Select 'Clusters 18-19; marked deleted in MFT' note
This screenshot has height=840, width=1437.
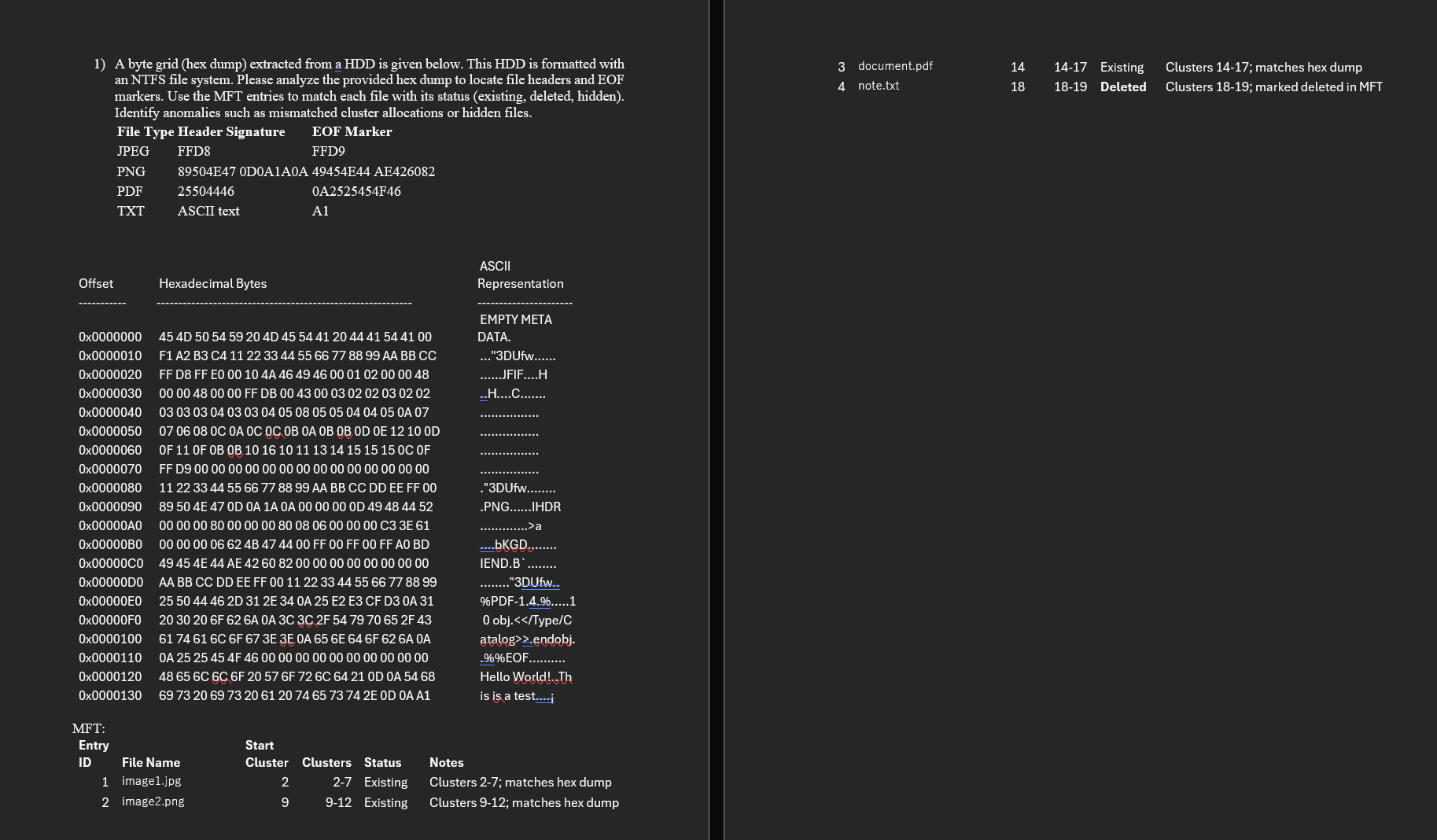click(1274, 87)
